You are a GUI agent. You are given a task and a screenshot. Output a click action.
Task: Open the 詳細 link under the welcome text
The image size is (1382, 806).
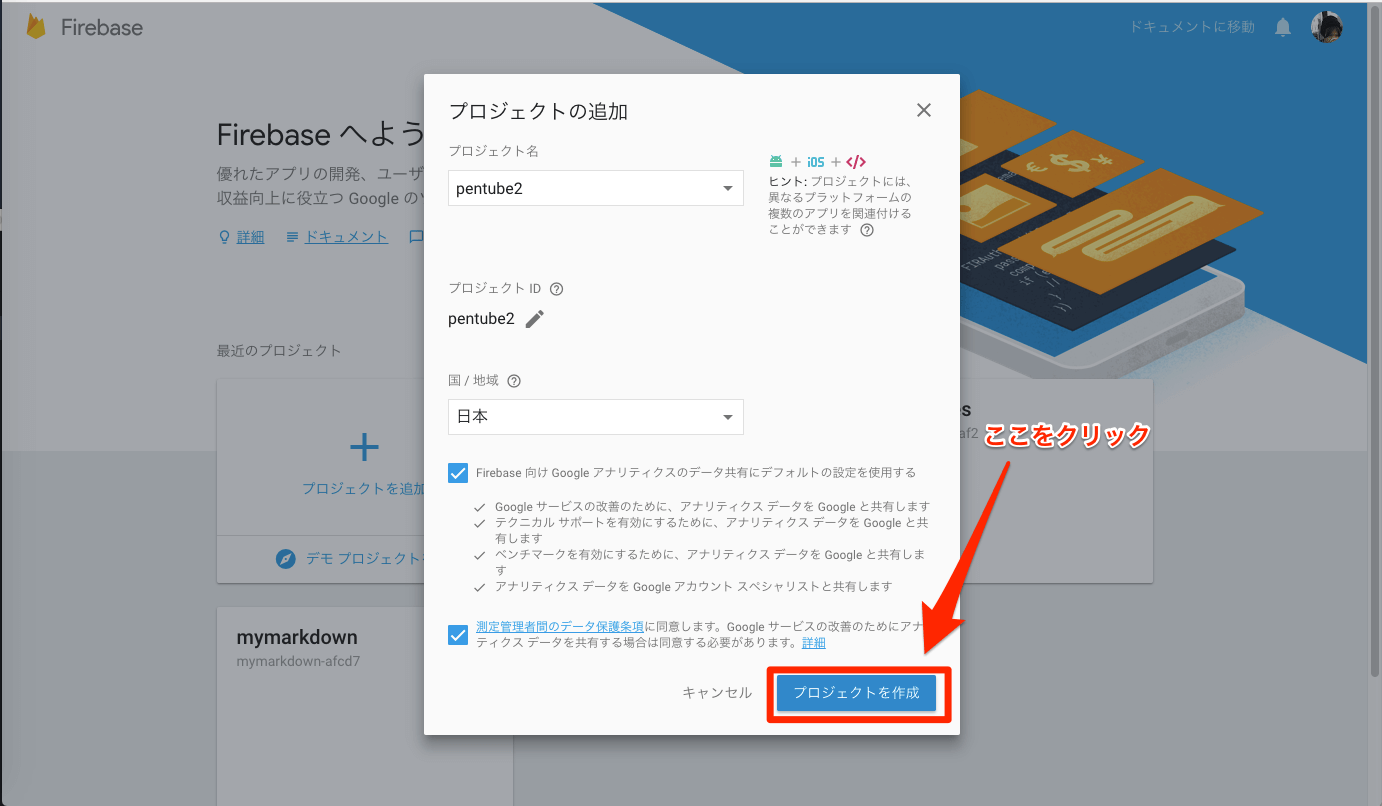tap(250, 237)
